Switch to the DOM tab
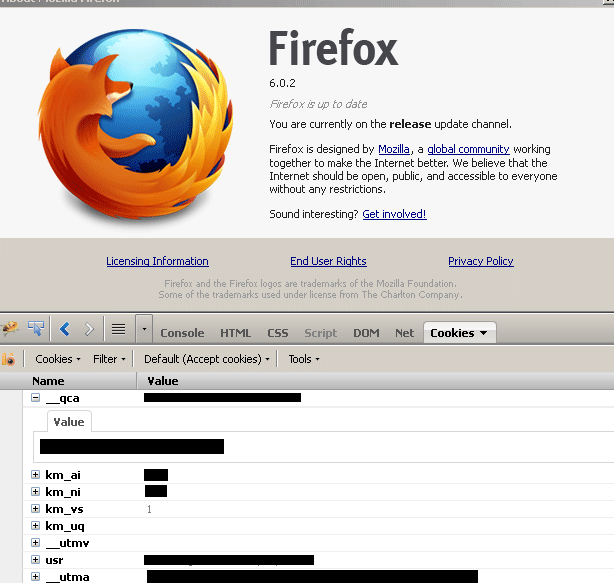614x583 pixels. coord(366,333)
